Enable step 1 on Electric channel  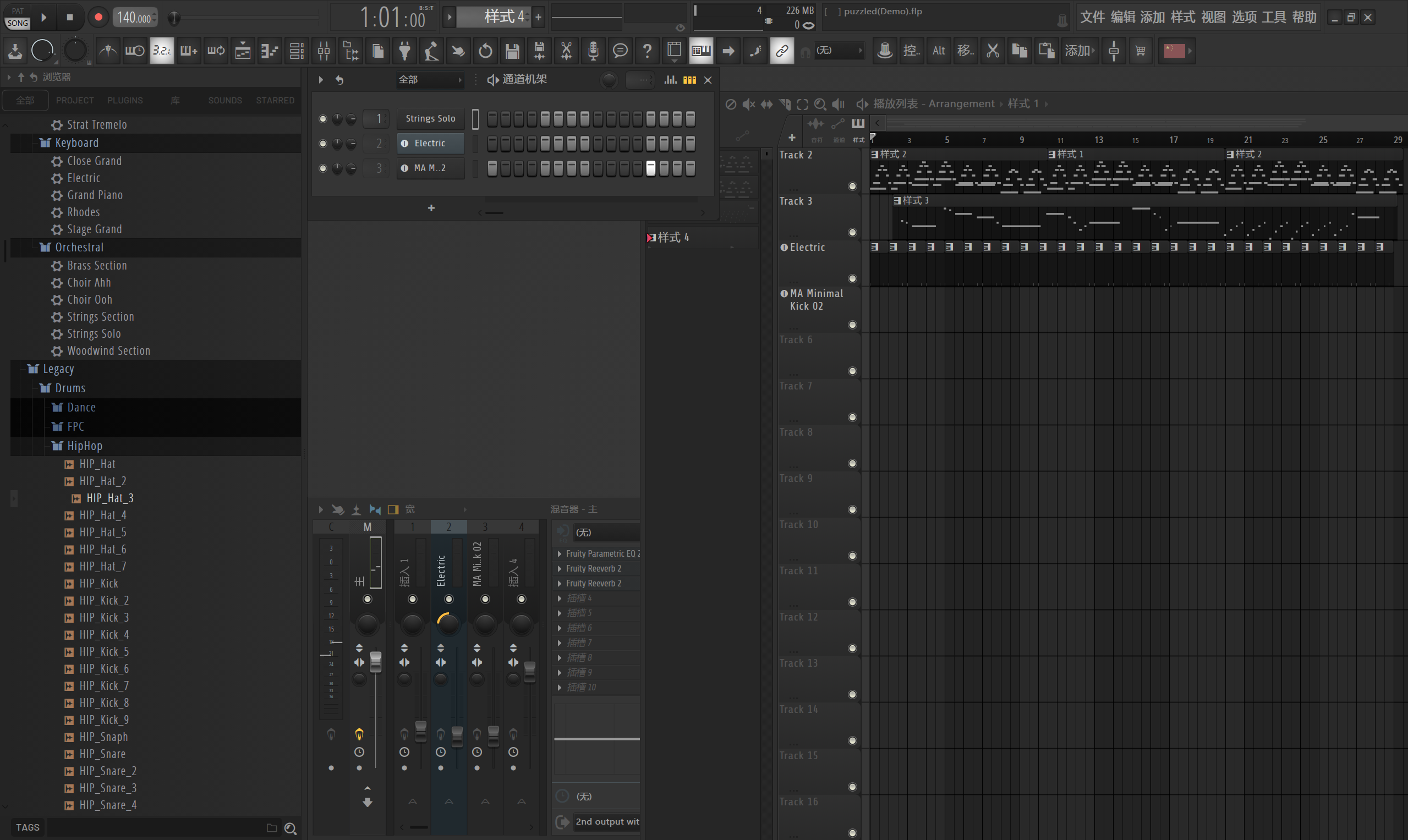click(492, 144)
